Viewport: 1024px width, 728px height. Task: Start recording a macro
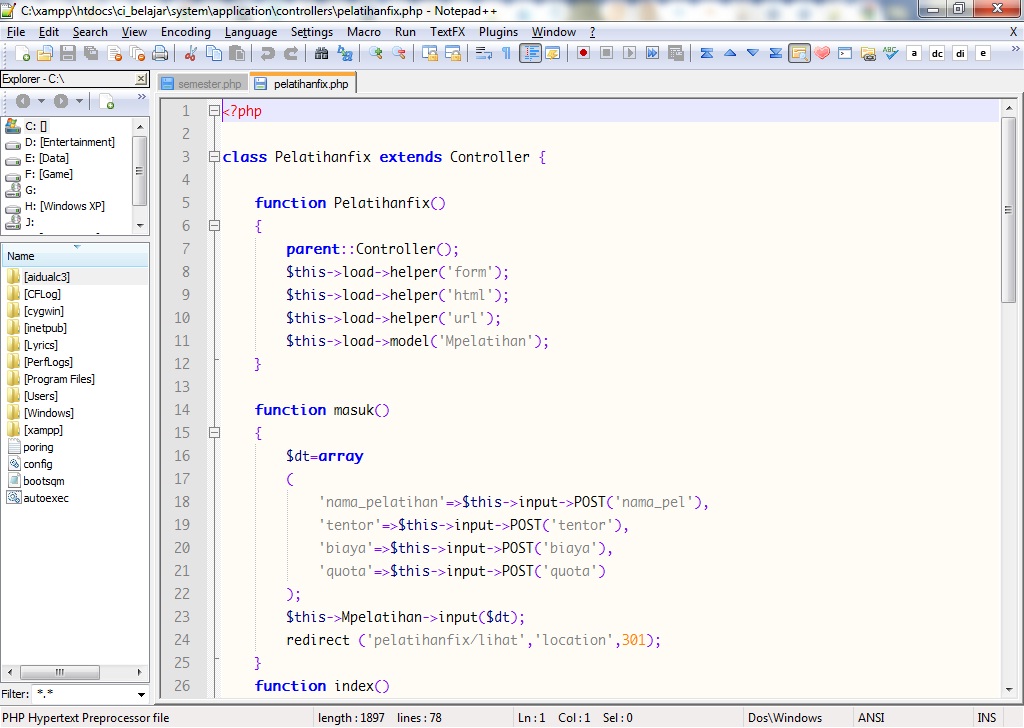(x=583, y=55)
